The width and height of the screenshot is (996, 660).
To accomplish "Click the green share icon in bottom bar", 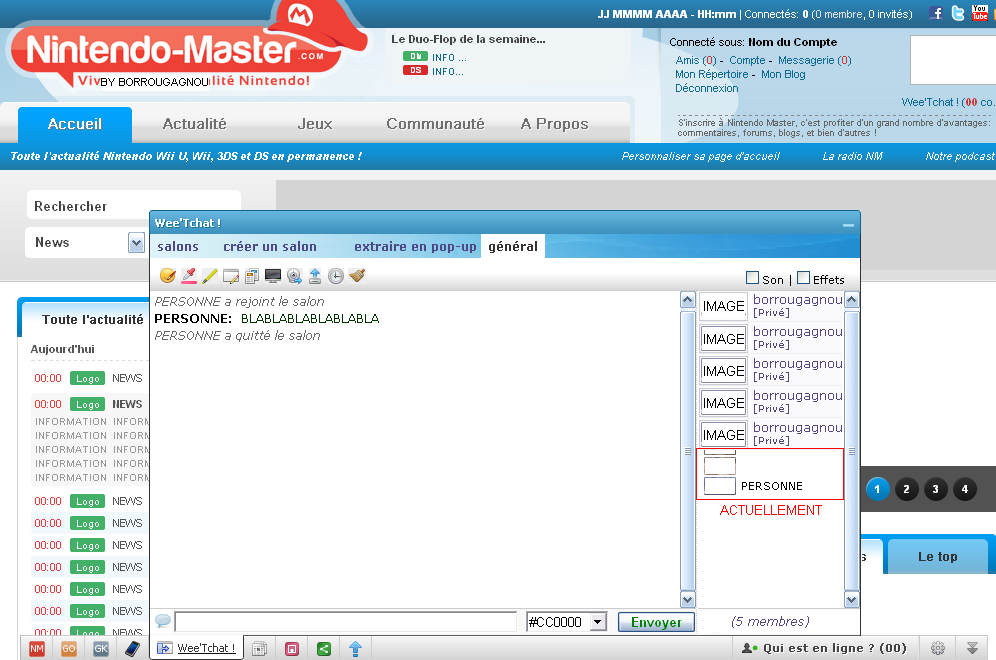I will [x=323, y=649].
